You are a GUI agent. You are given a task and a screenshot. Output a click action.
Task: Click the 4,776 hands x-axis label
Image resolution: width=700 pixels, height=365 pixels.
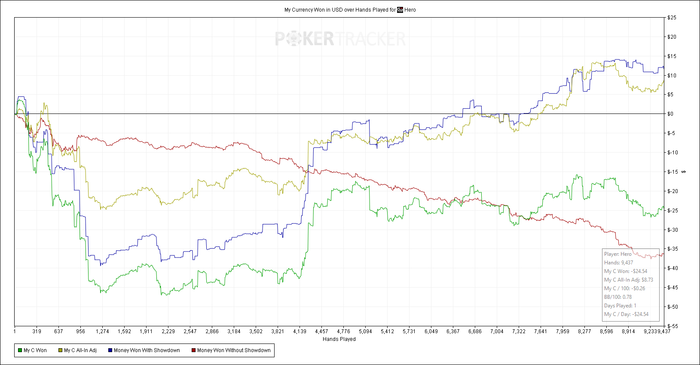pyautogui.click(x=343, y=332)
